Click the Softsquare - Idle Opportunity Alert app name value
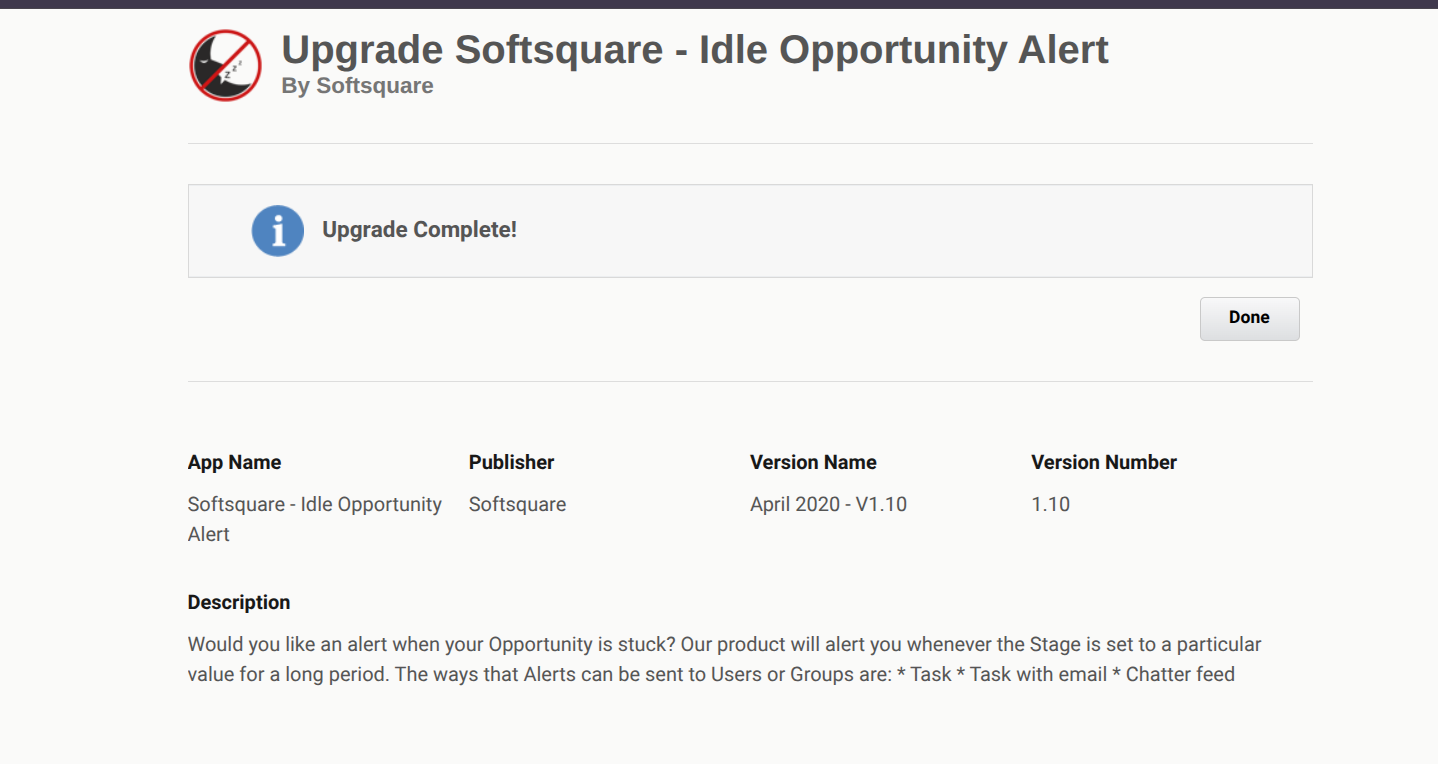The width and height of the screenshot is (1438, 764). click(x=314, y=519)
